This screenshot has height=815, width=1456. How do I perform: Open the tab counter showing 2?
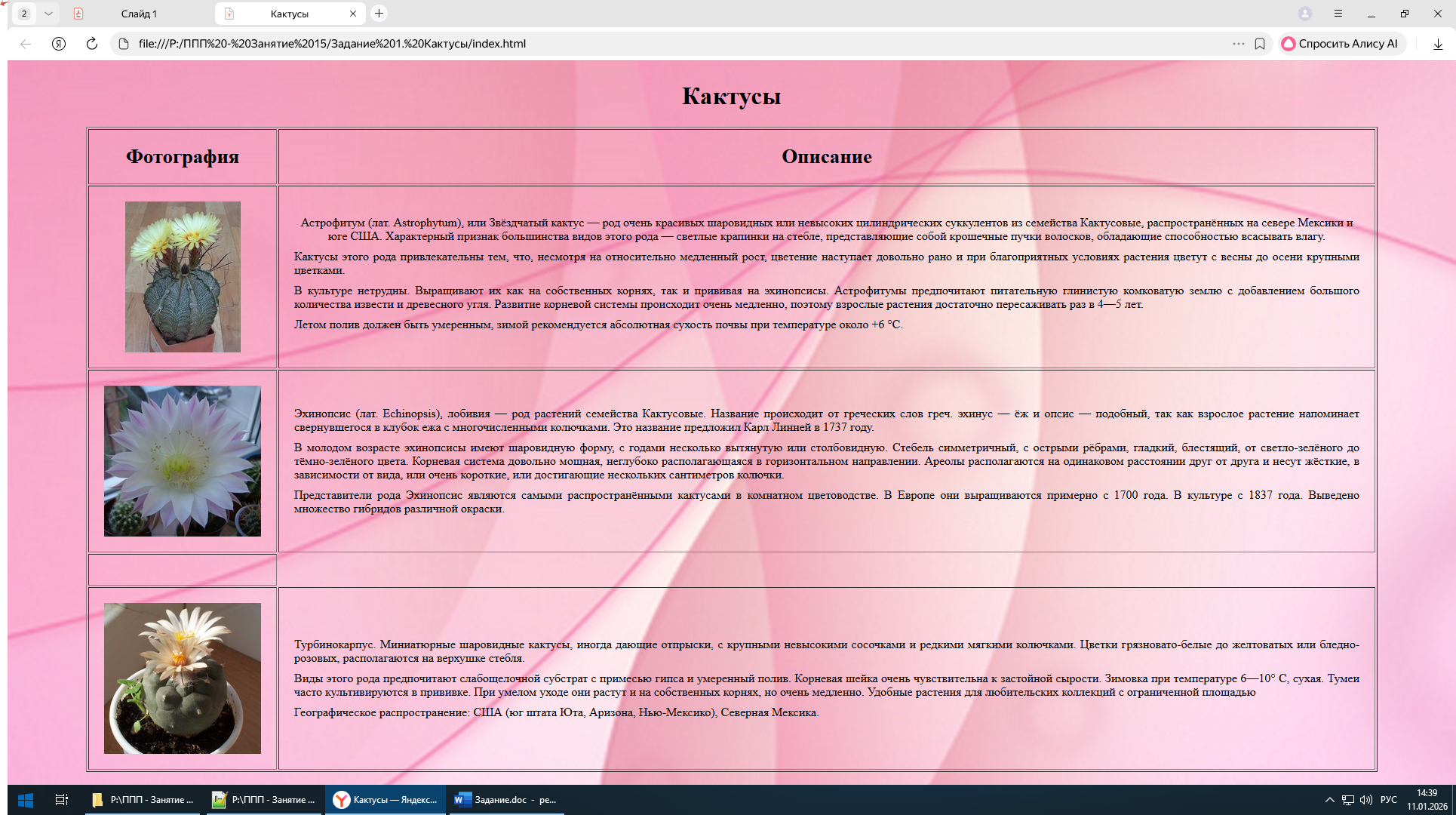pos(24,14)
